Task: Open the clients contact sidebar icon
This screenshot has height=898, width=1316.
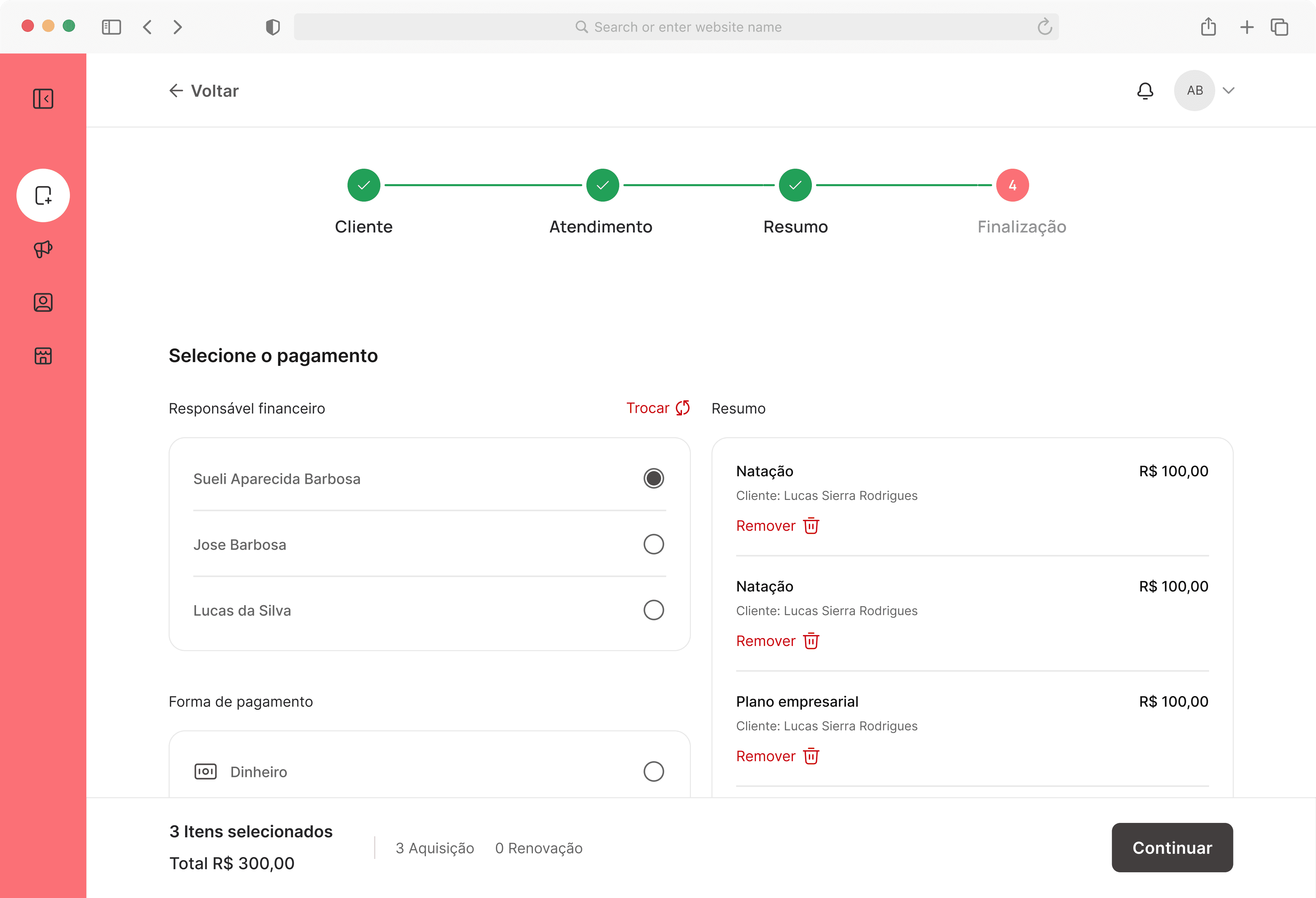Action: pos(43,302)
